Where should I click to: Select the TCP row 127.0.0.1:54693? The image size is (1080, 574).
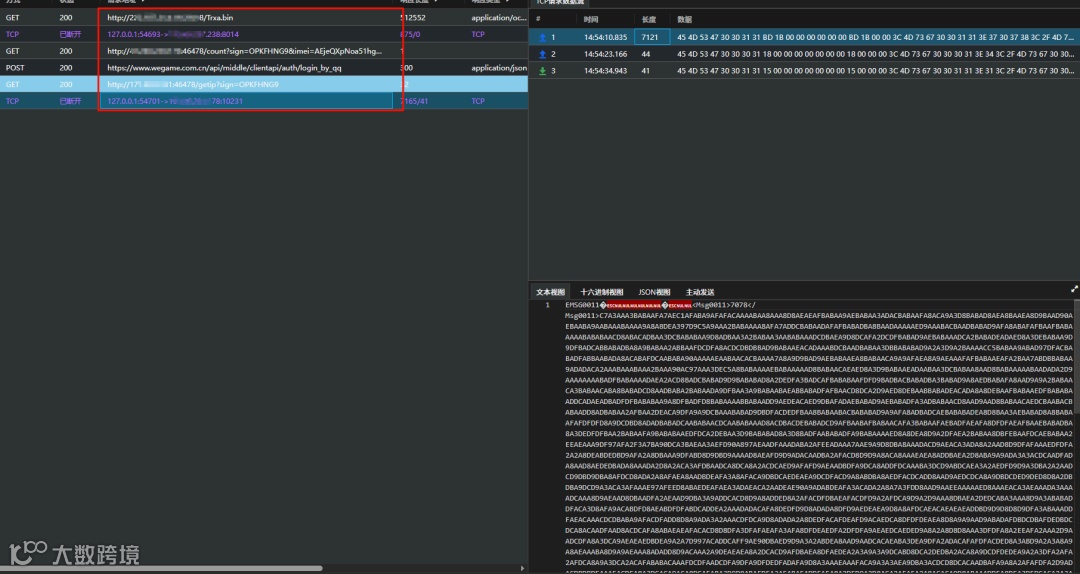tap(264, 34)
